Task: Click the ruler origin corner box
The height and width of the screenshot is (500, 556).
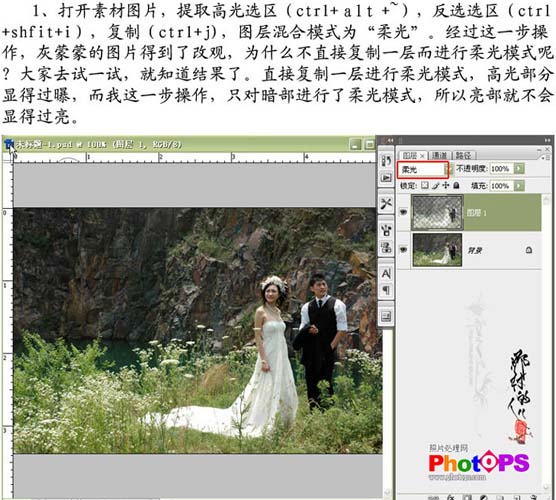Action: (8, 157)
